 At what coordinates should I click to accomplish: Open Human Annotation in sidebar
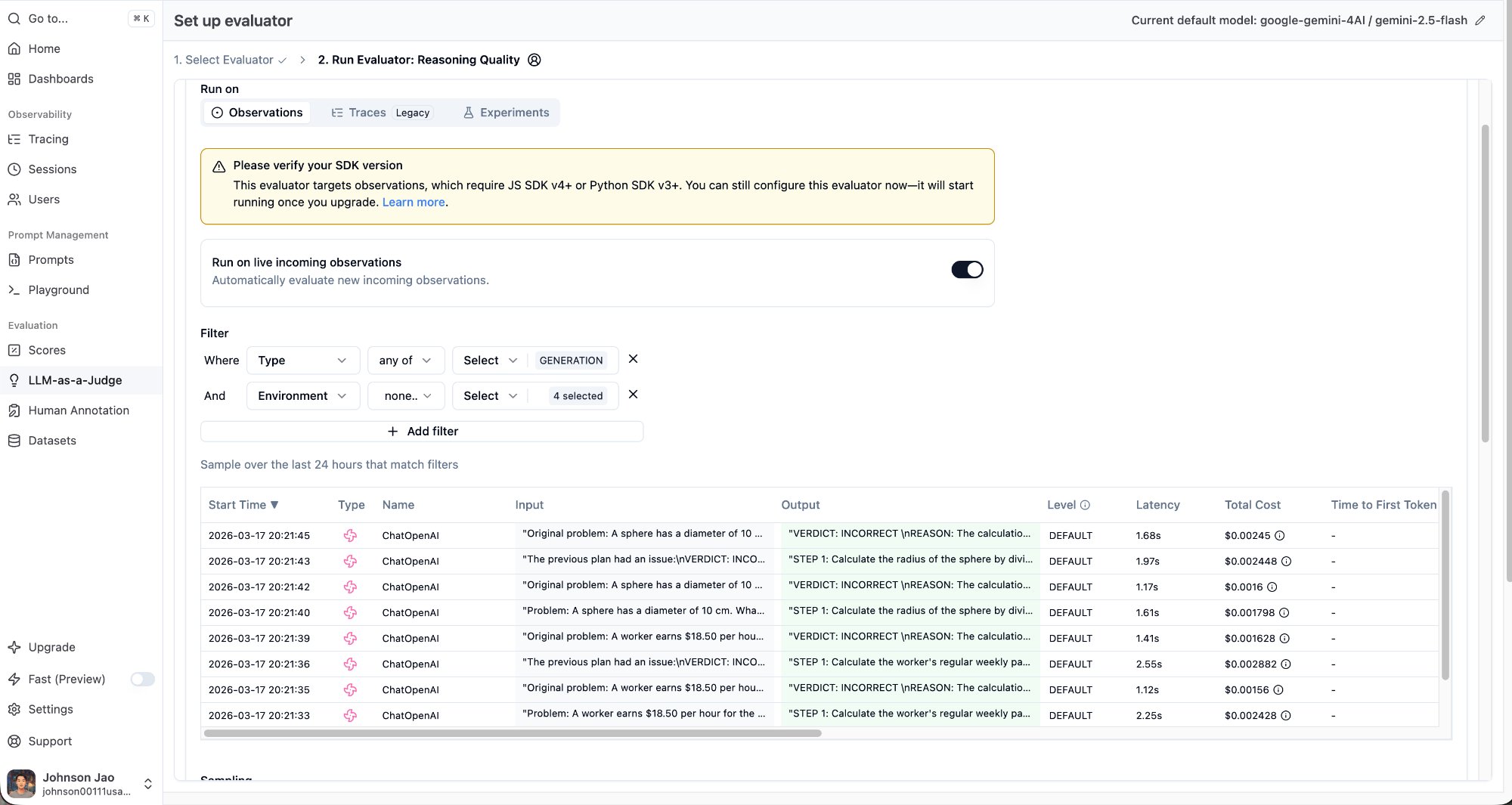(x=79, y=410)
